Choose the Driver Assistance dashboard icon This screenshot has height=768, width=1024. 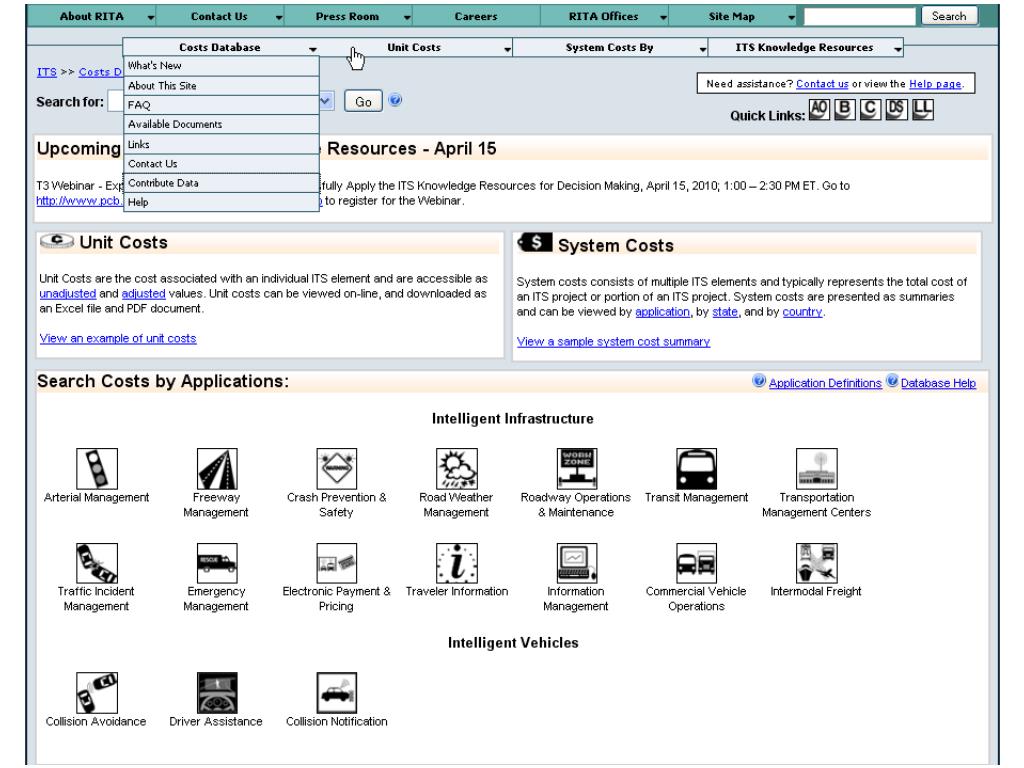click(217, 693)
